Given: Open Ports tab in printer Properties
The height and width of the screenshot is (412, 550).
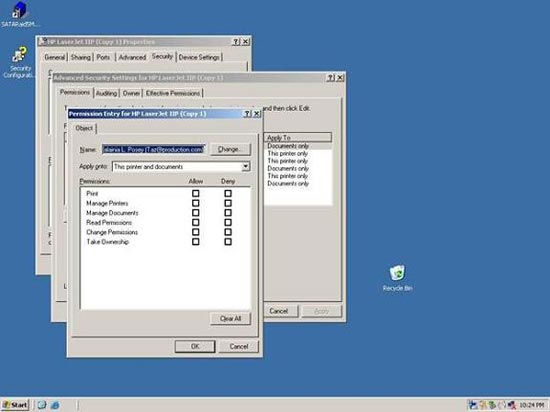Looking at the screenshot, I should tap(103, 57).
